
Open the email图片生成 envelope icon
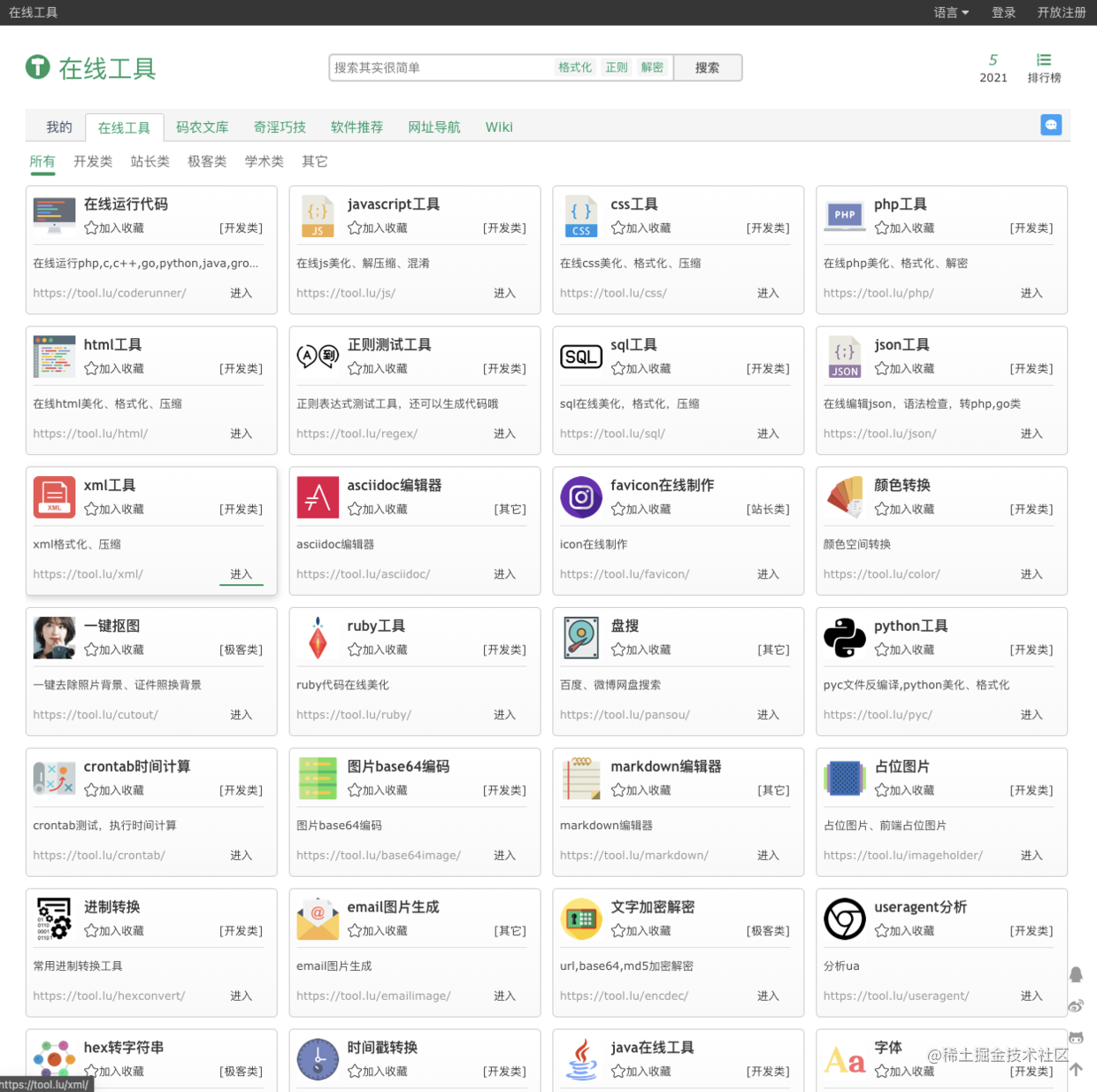click(318, 919)
